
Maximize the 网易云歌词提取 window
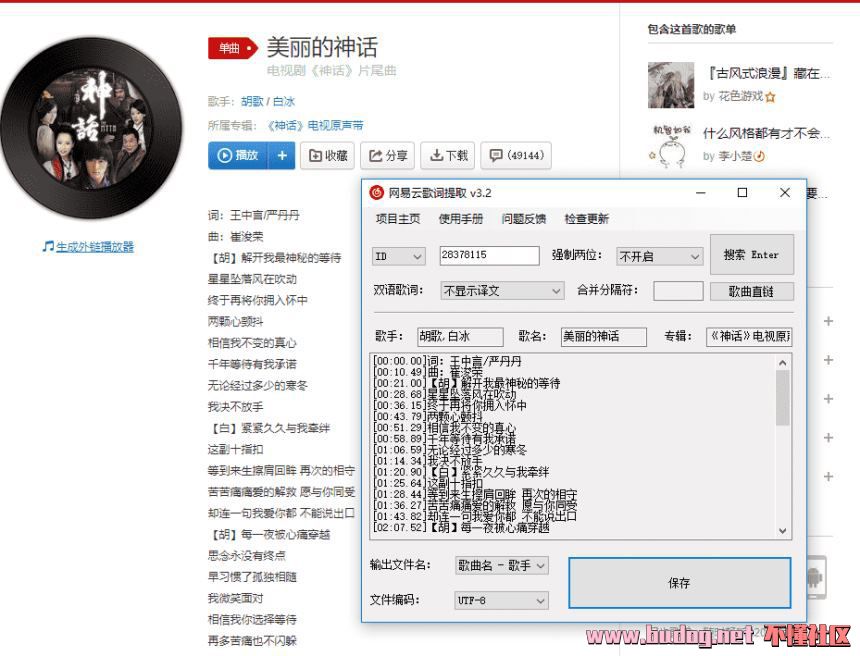point(742,193)
